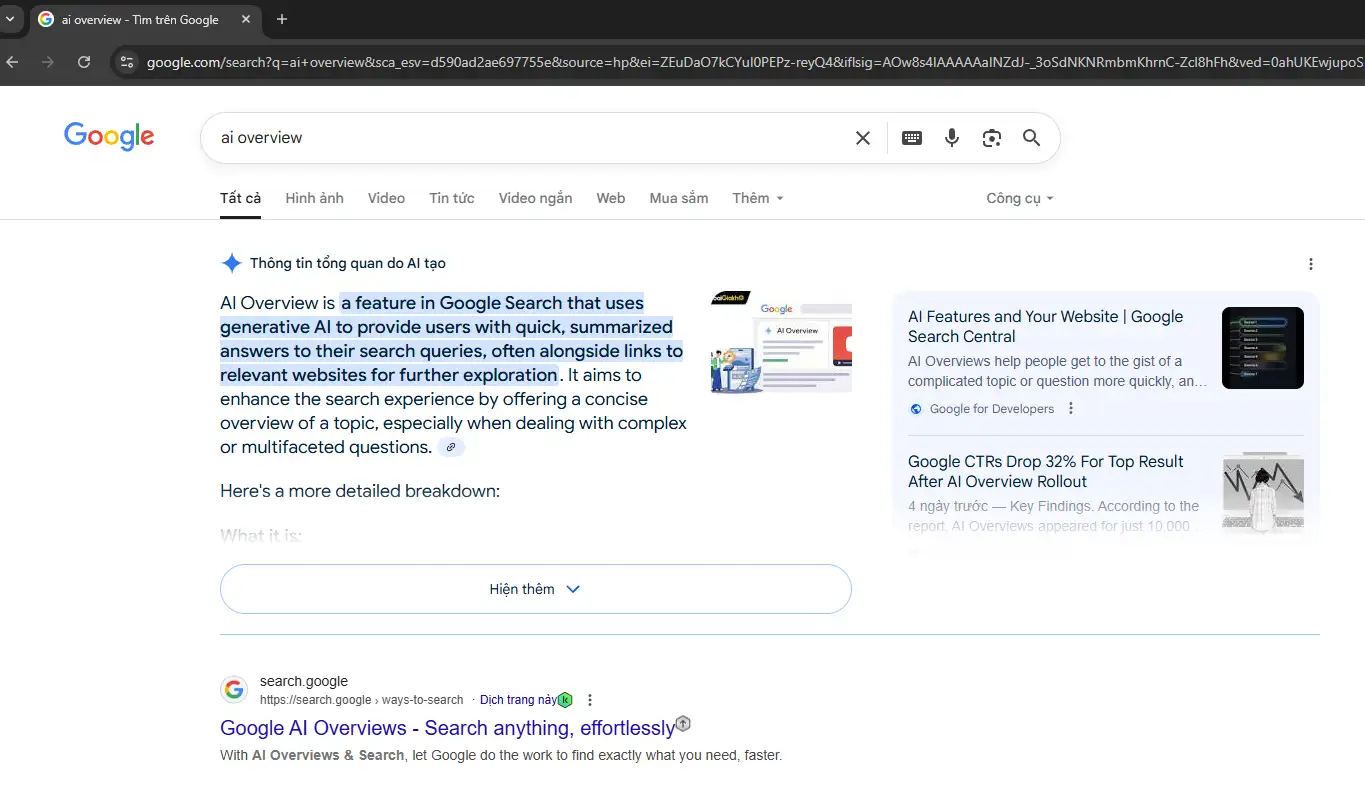This screenshot has width=1365, height=792.
Task: Open more options for the search.google result
Action: pyautogui.click(x=590, y=700)
